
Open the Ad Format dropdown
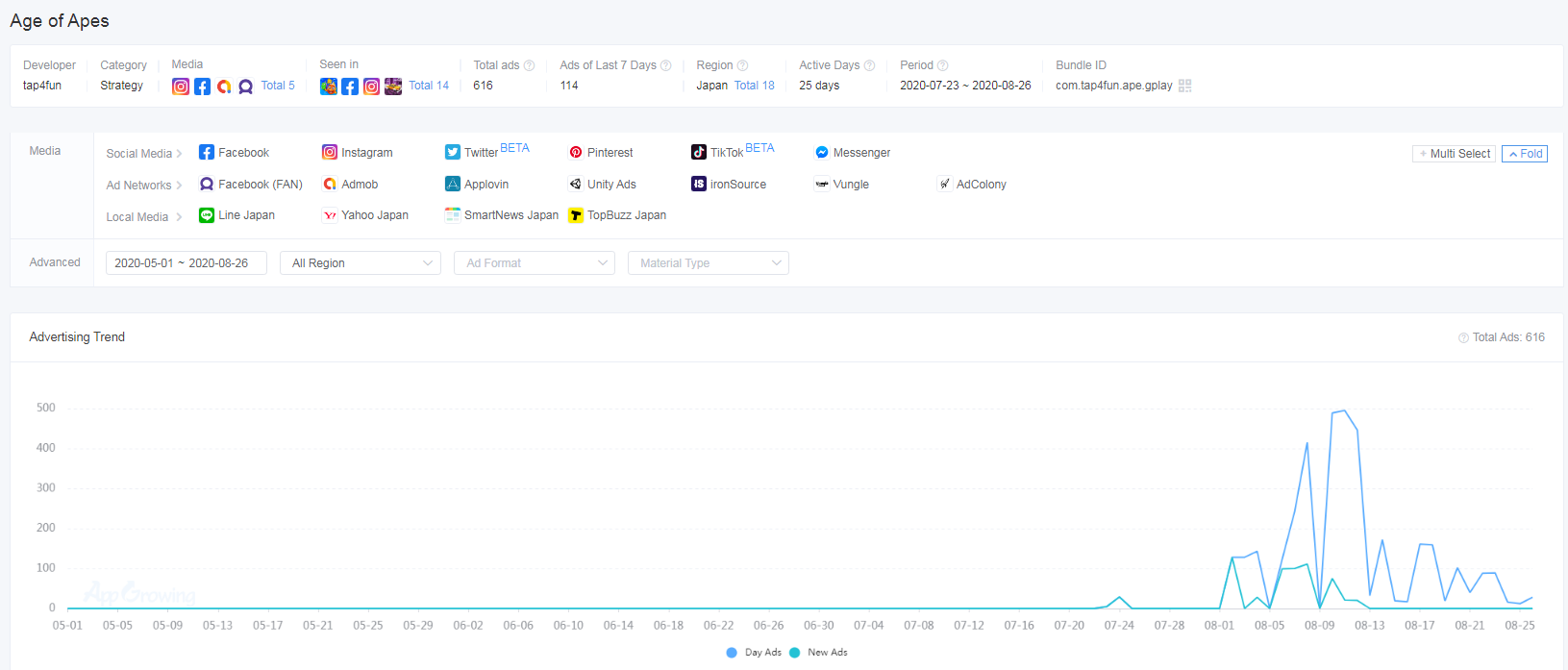point(534,263)
